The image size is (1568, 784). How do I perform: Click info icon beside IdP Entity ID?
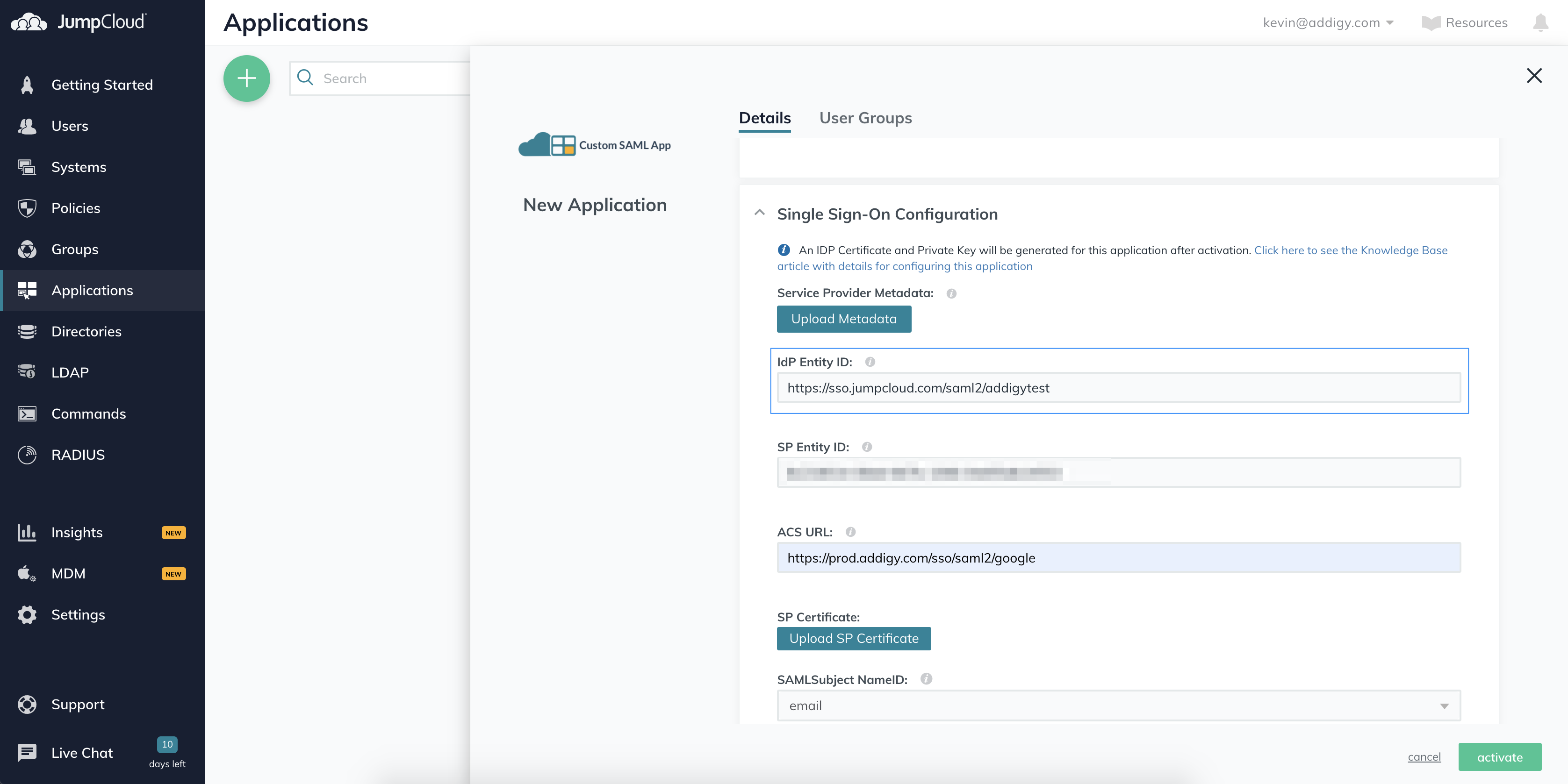point(870,363)
